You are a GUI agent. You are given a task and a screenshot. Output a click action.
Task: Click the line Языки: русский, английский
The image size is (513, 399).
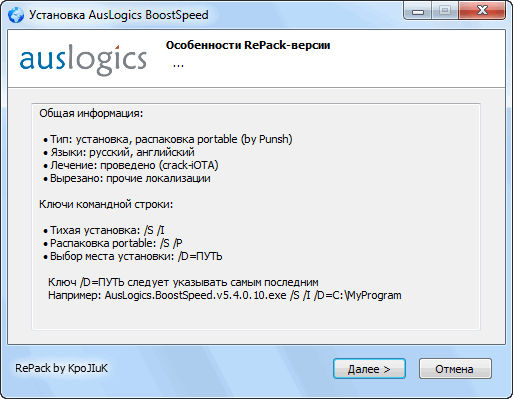coord(119,152)
